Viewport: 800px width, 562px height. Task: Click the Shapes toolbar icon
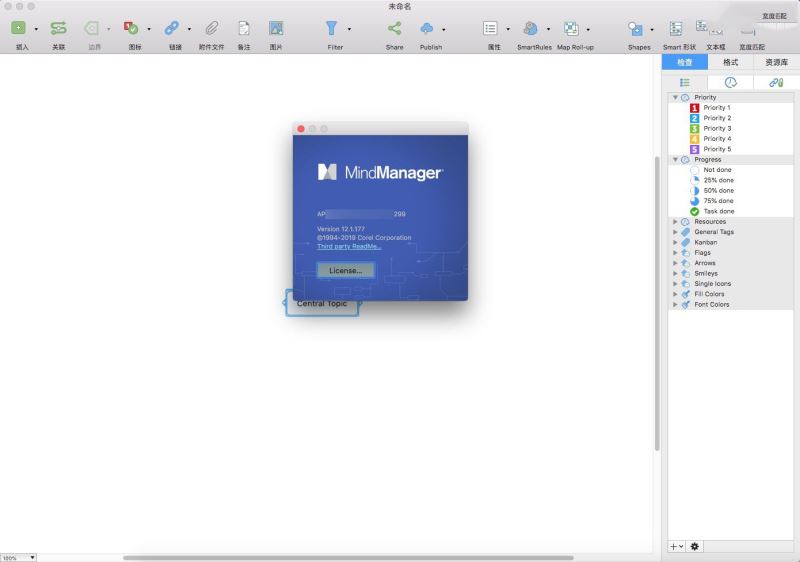pos(635,28)
